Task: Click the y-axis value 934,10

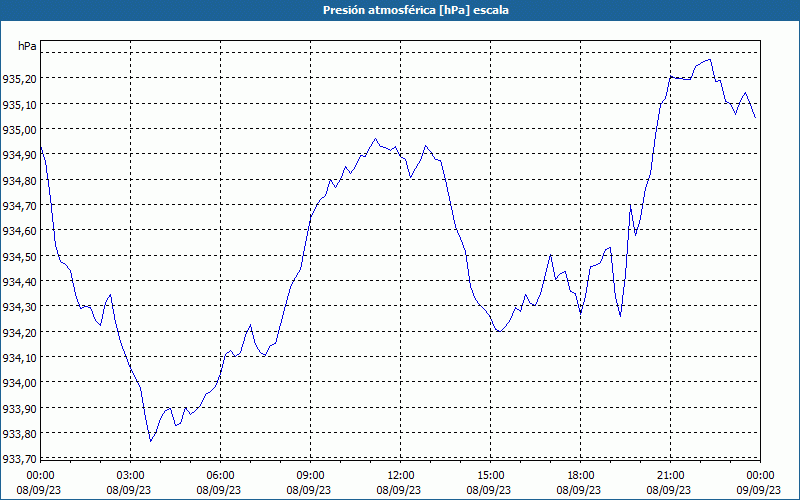Action: coord(19,357)
